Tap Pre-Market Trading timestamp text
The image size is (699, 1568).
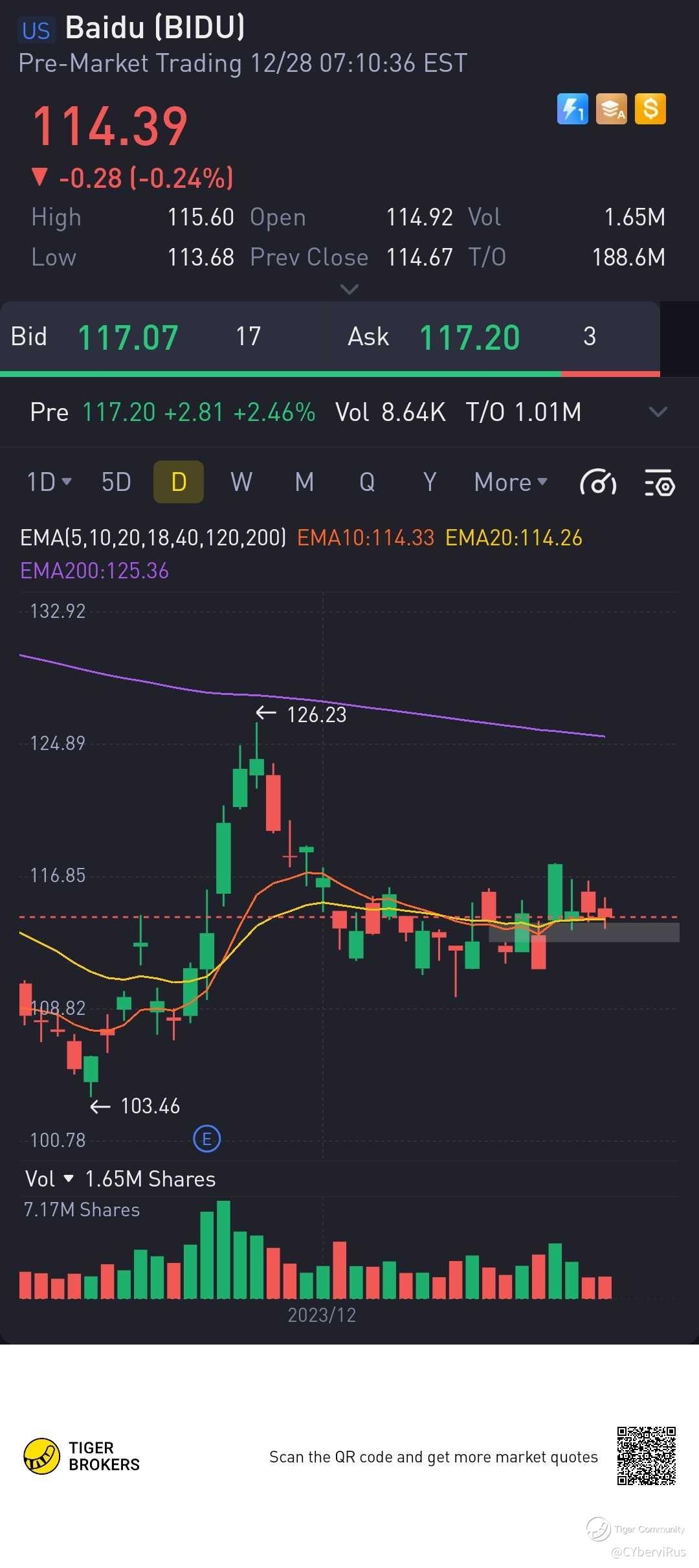[x=243, y=63]
